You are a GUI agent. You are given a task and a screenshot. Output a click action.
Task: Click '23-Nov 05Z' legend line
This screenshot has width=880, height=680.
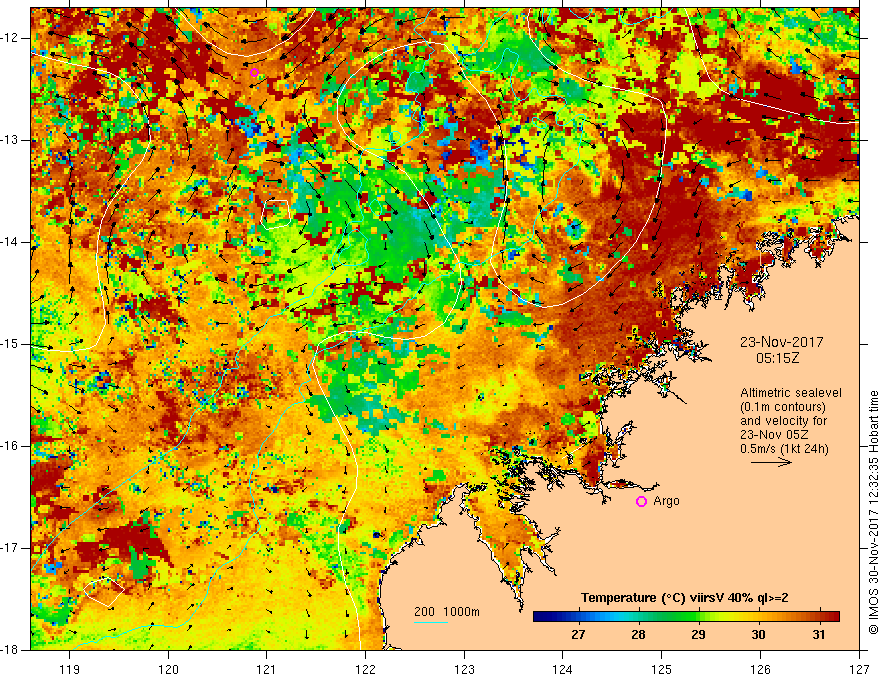pyautogui.click(x=776, y=435)
